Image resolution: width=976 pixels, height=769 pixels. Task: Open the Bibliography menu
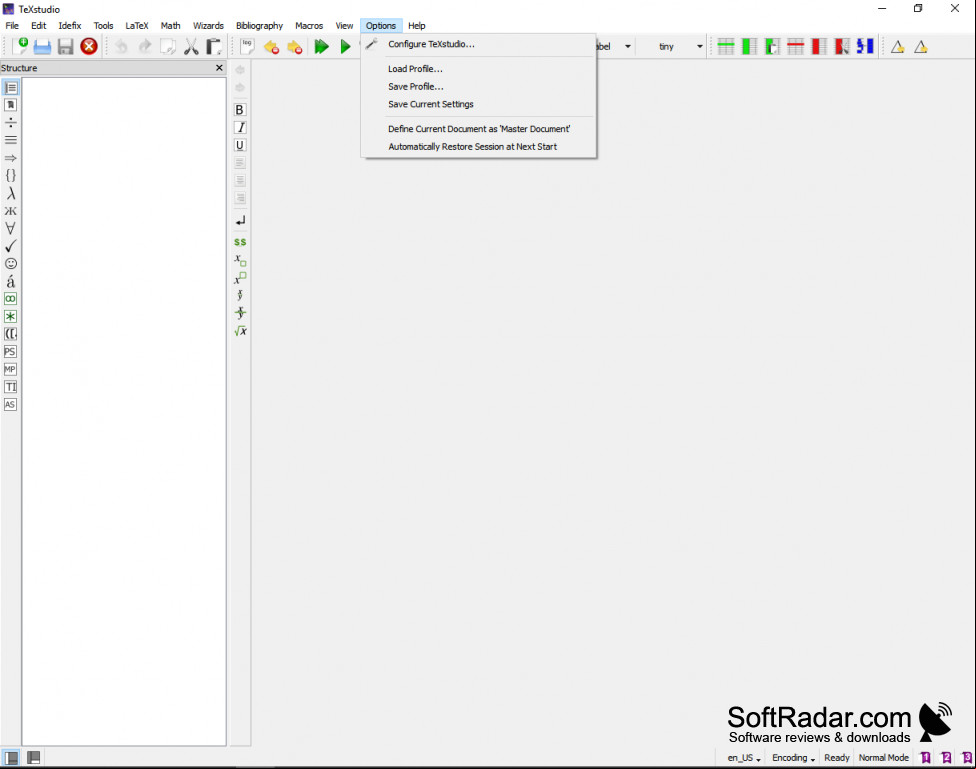(260, 26)
